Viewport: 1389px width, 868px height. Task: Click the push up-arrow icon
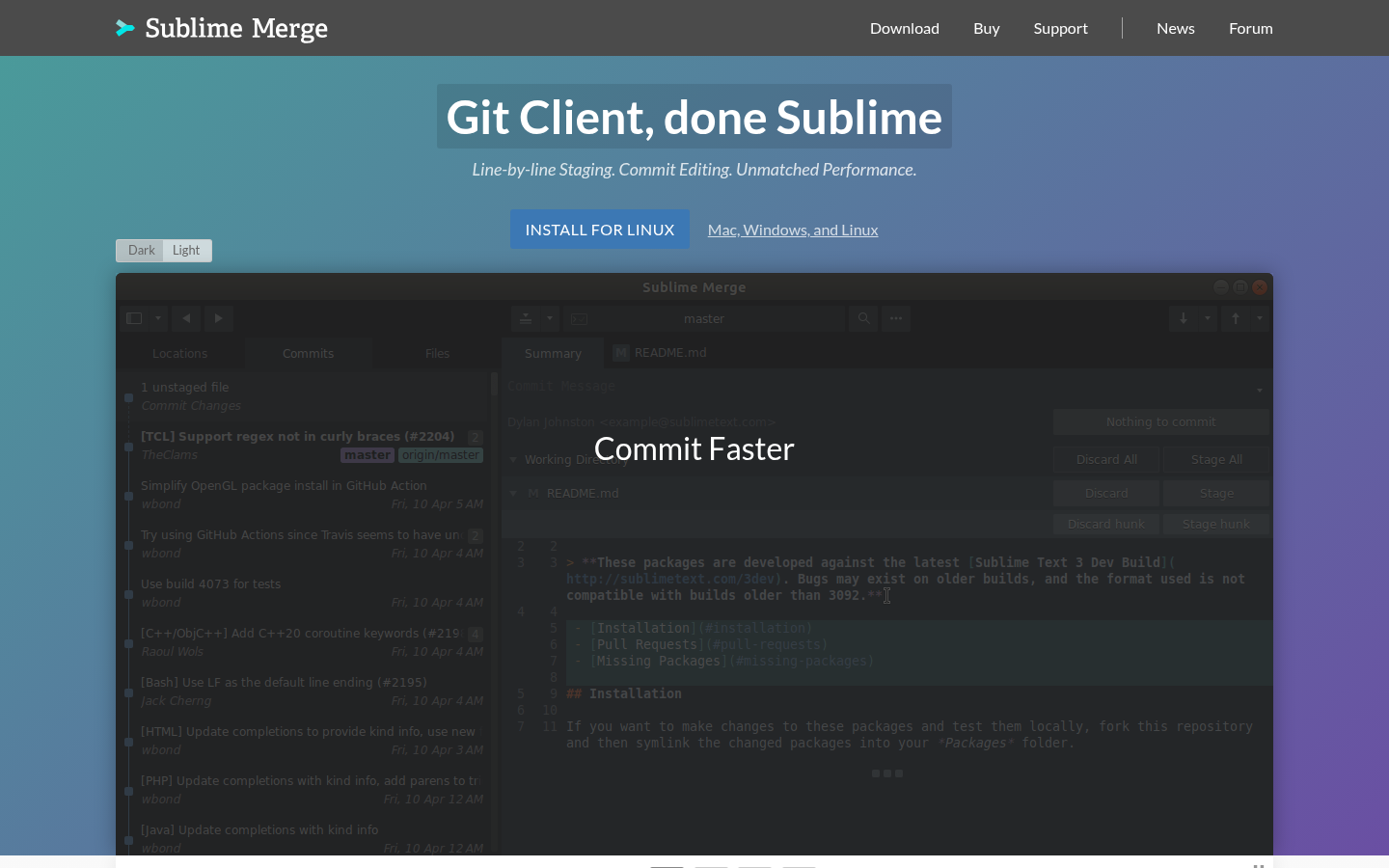click(x=1236, y=318)
